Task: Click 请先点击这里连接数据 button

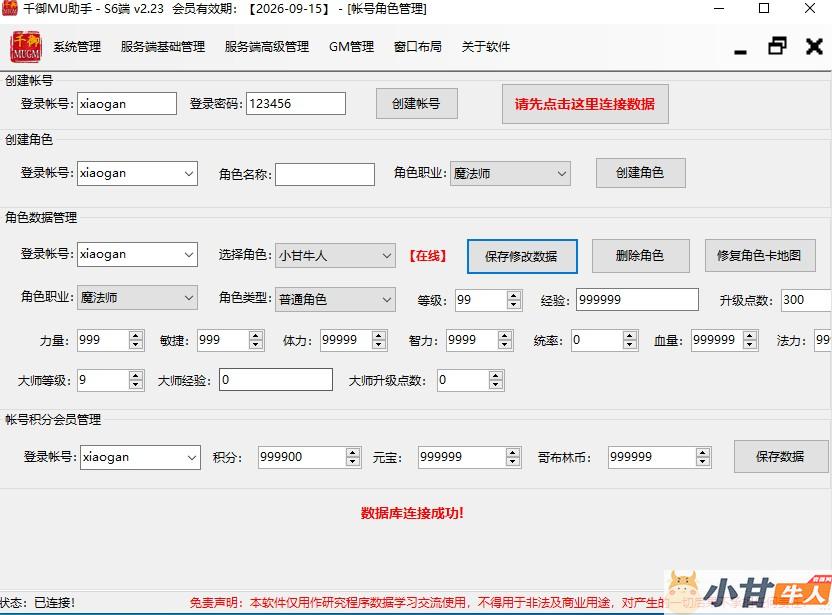Action: [x=585, y=104]
